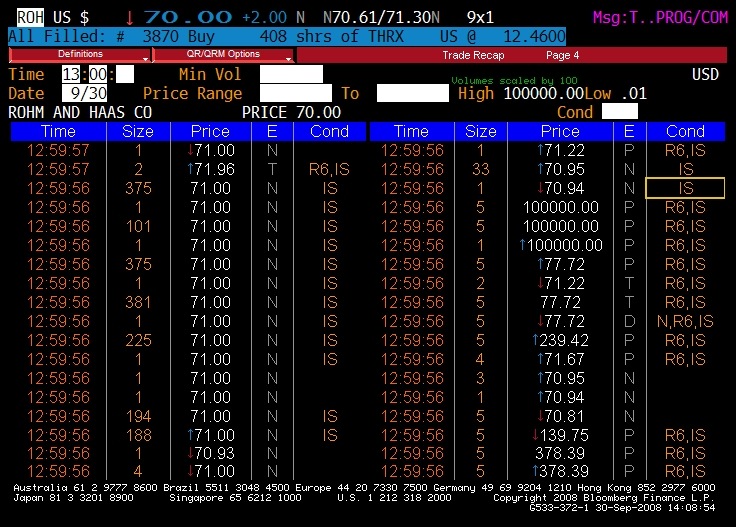Screen dimensions: 736x527
Task: Open the Definitions dropdown menu
Action: (79, 54)
